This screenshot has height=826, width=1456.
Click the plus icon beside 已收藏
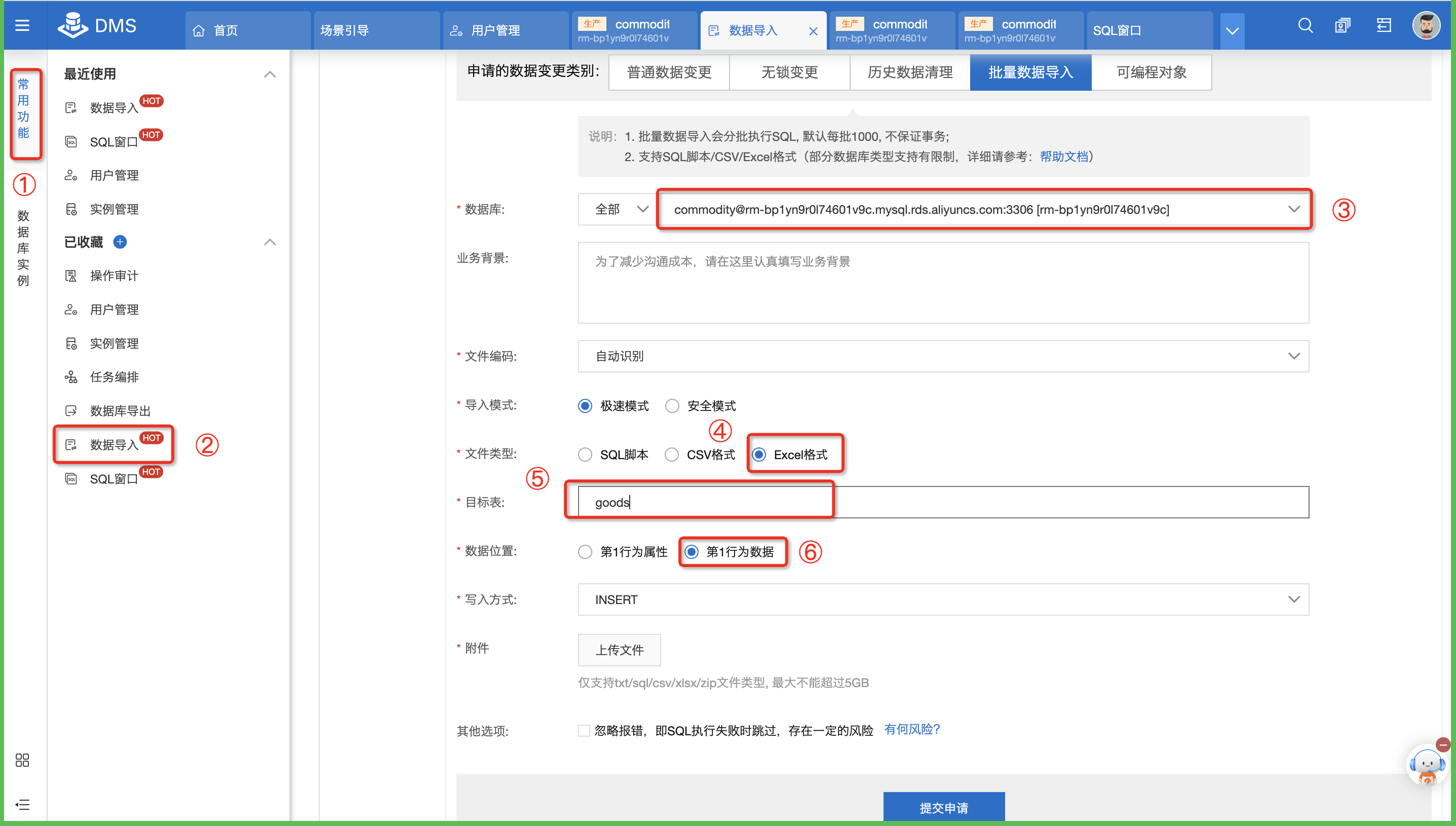click(120, 242)
